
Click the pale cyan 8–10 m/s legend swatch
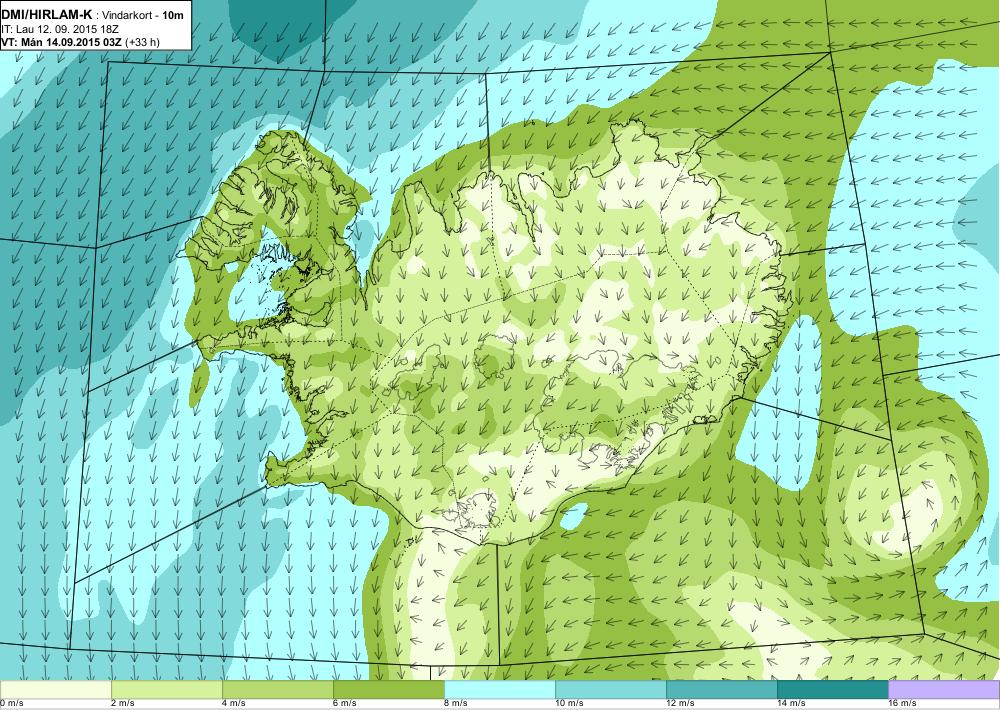tap(500, 690)
